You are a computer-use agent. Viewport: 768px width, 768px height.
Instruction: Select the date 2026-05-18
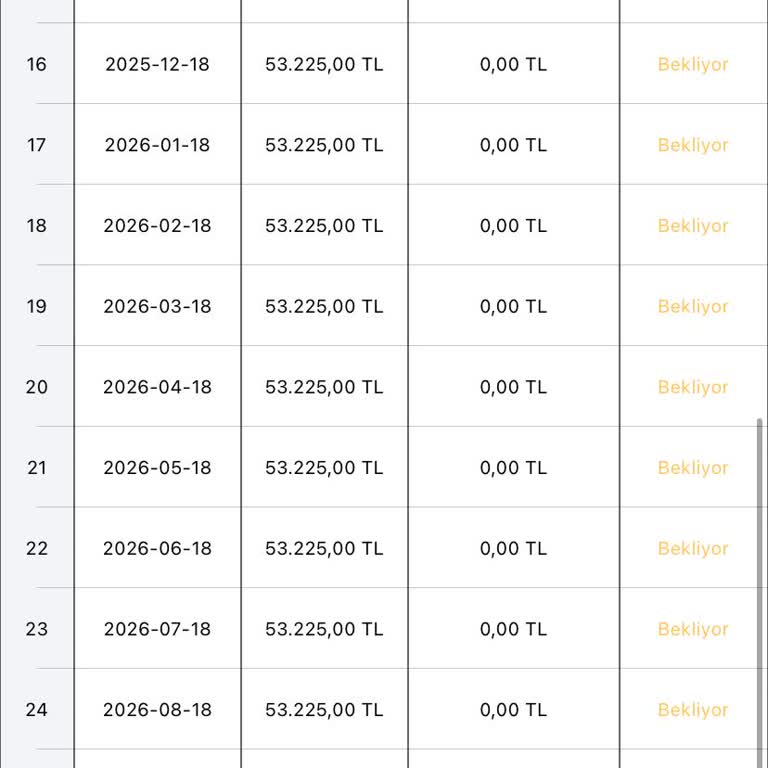[x=157, y=468]
